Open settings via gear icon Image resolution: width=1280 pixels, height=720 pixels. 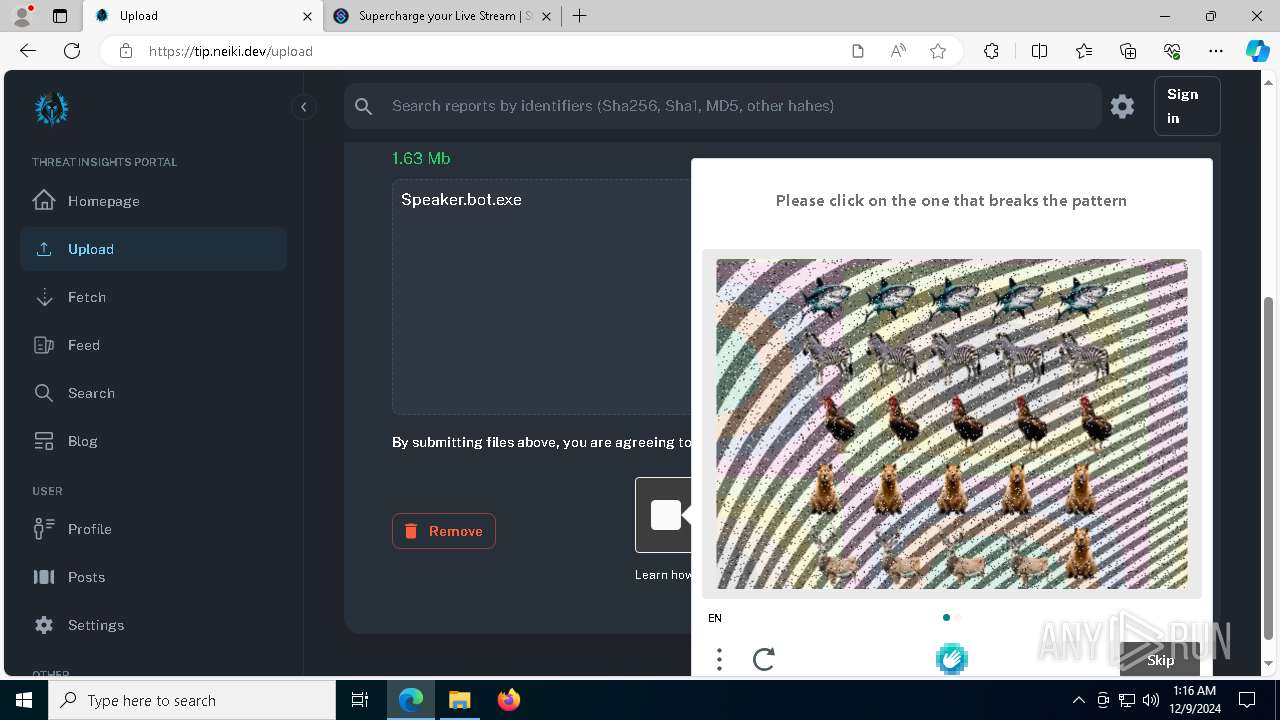point(1122,106)
